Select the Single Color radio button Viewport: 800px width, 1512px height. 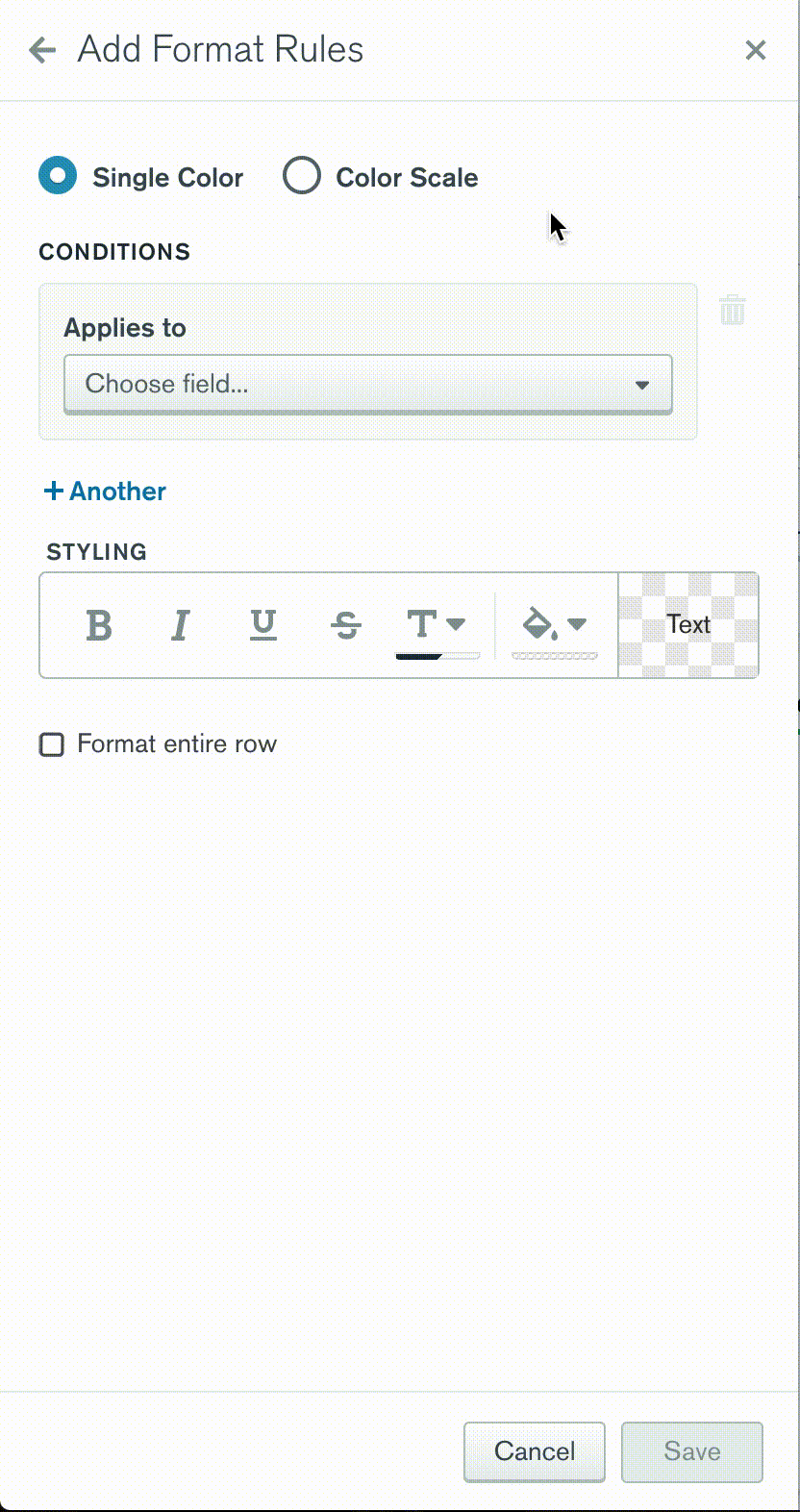pyautogui.click(x=58, y=177)
